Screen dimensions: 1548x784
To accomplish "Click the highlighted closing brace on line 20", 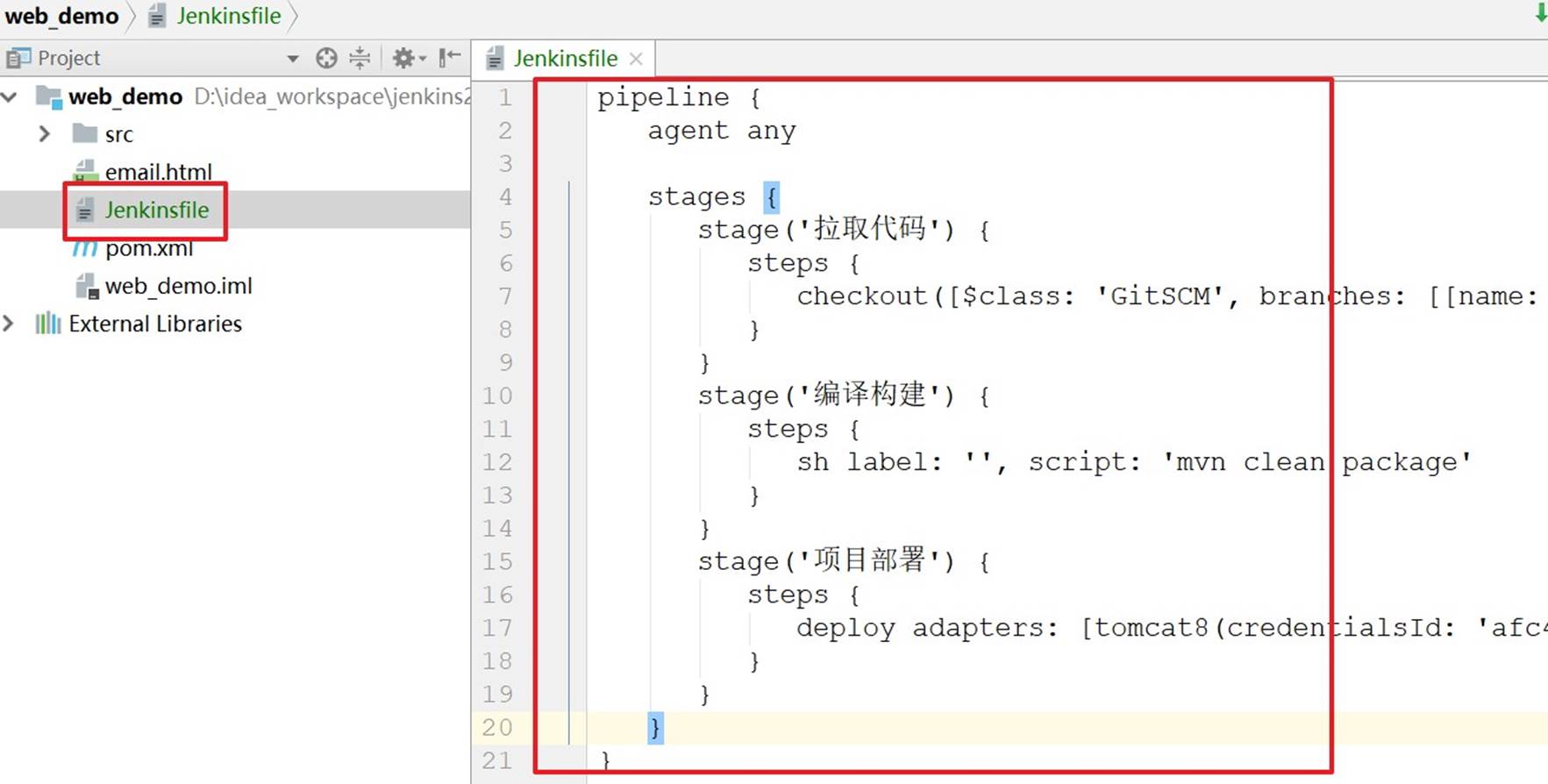I will [x=655, y=728].
